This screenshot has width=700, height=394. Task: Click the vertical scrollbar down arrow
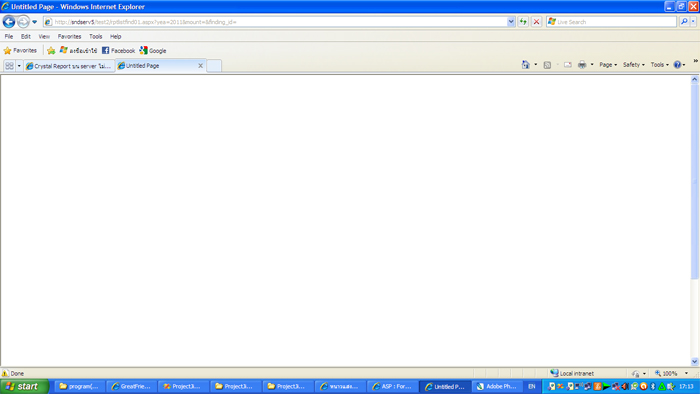[x=695, y=362]
